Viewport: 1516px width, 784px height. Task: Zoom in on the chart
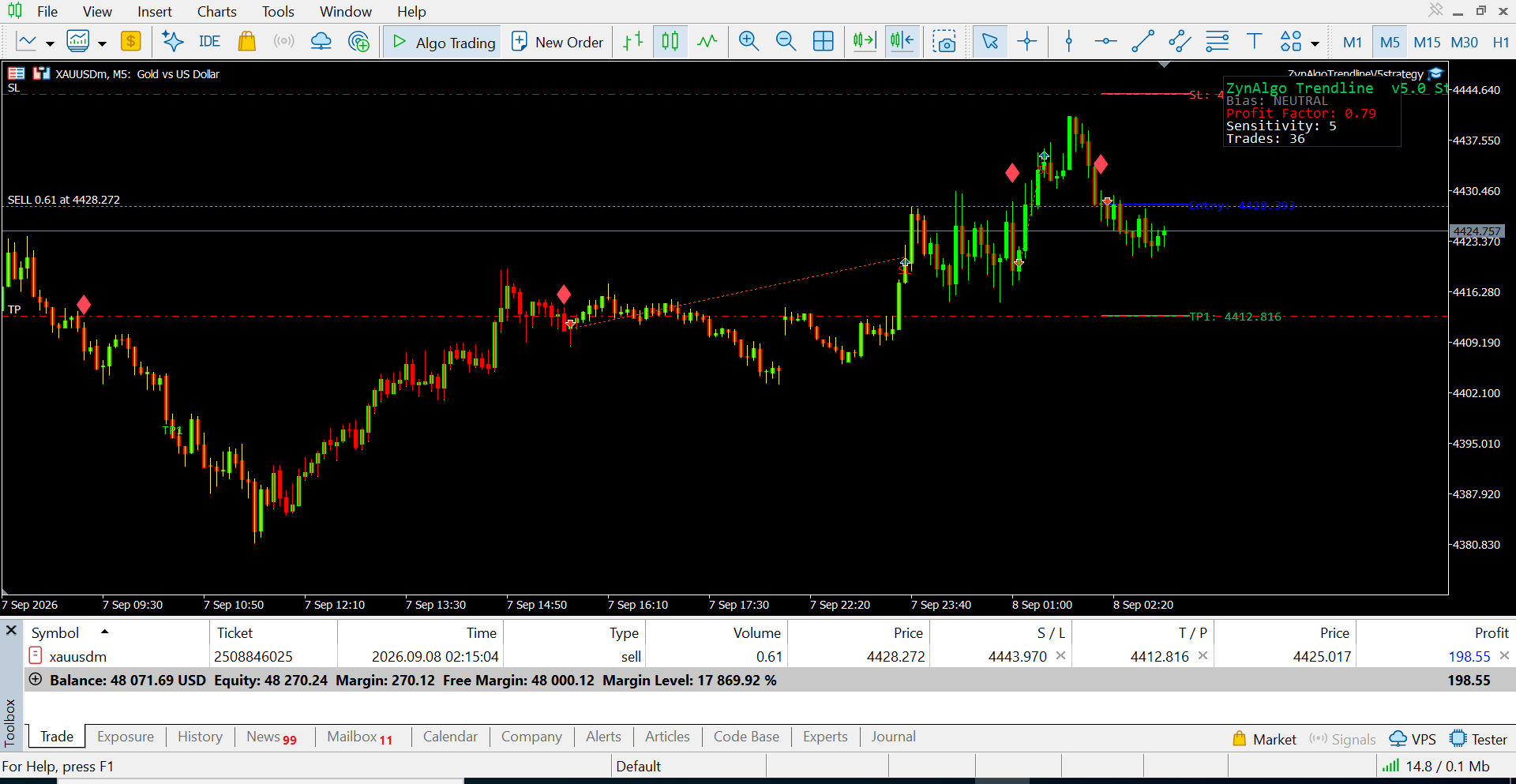[749, 41]
